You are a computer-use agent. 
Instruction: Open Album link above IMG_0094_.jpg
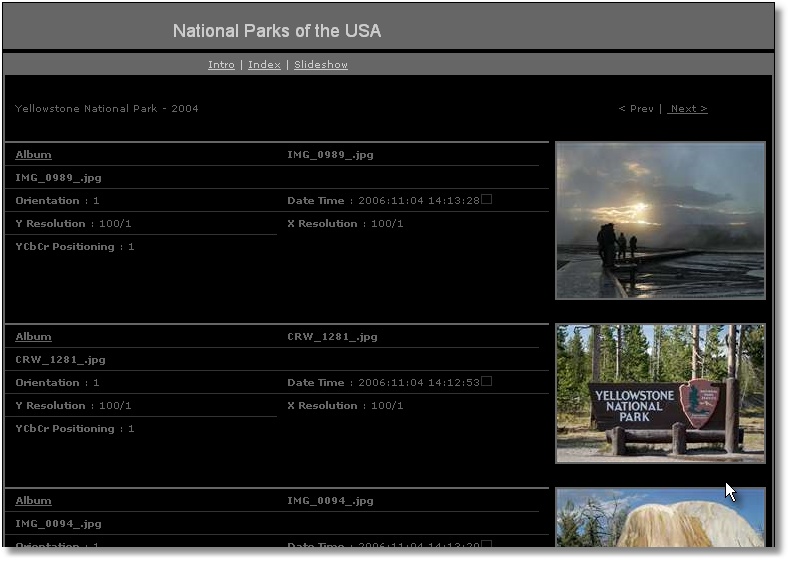pyautogui.click(x=33, y=501)
